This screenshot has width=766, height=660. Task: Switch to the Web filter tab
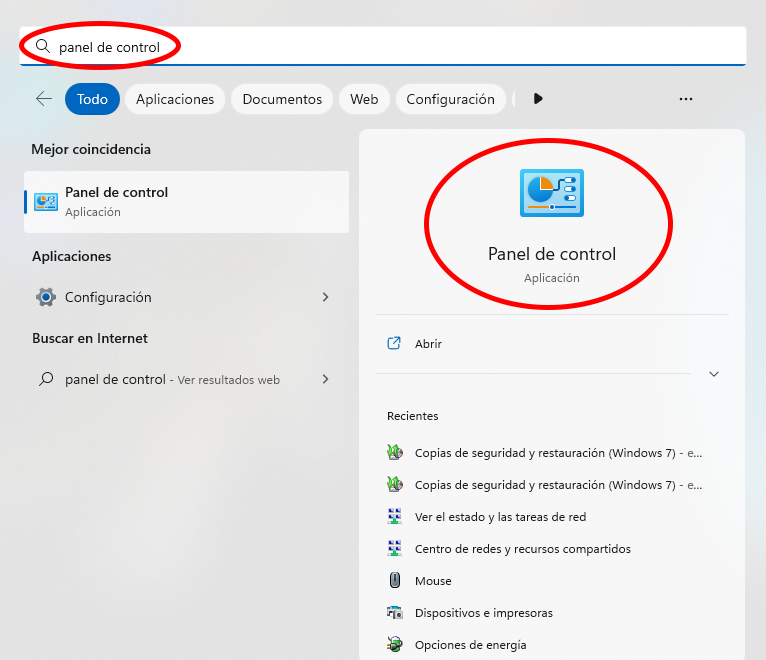(x=364, y=99)
